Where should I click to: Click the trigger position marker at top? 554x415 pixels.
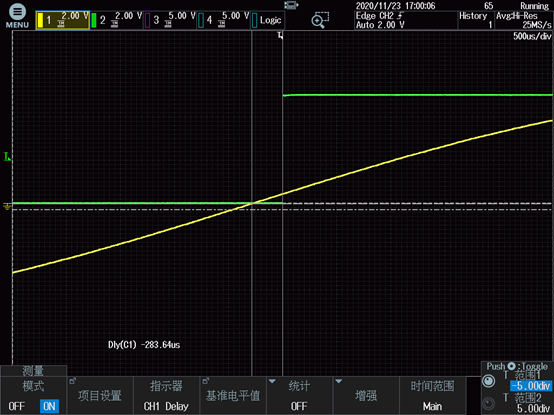(x=280, y=35)
